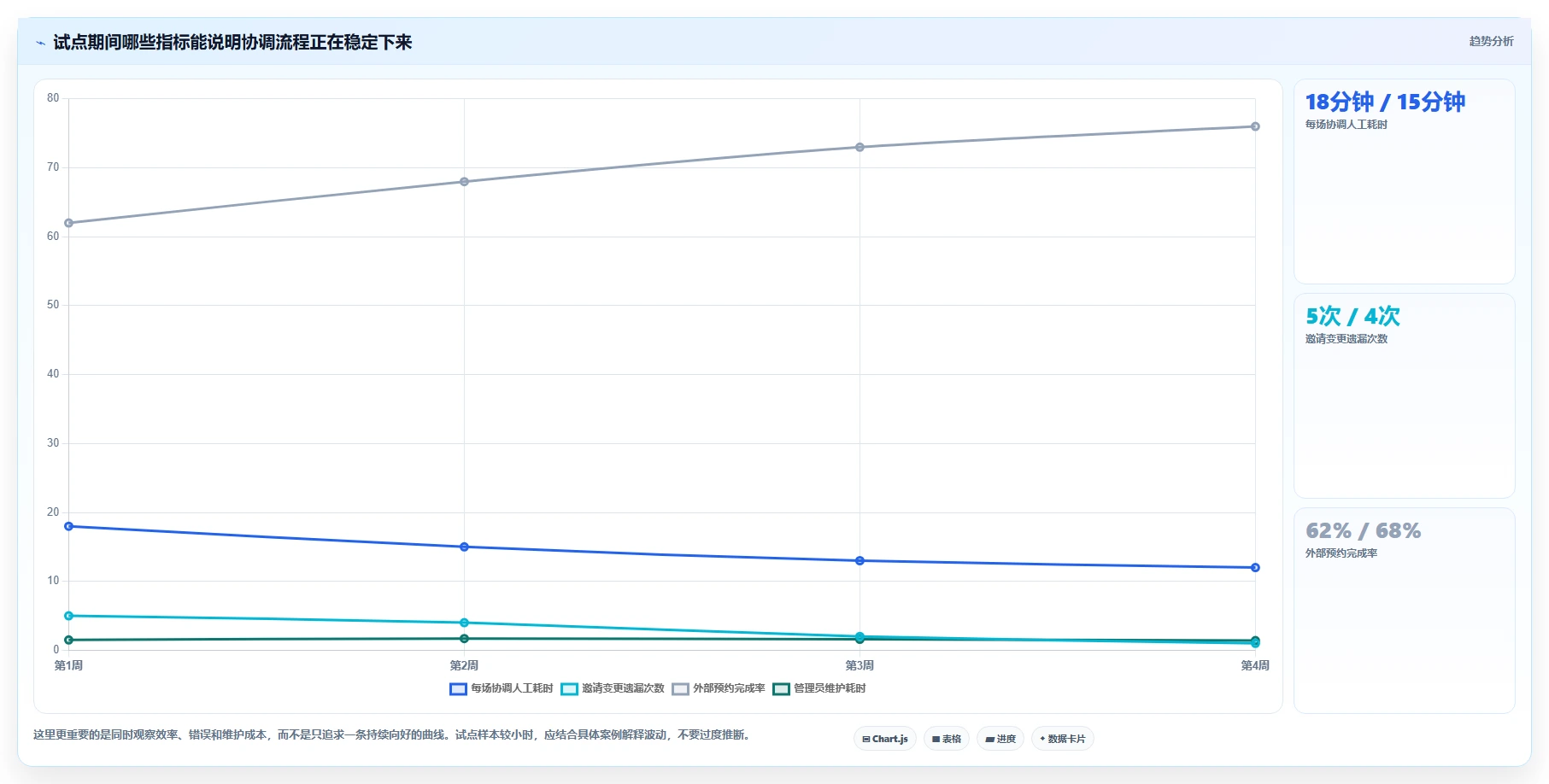1549x784 pixels.
Task: Select the 外部预约完成率 point at 第4周
Action: tap(1255, 126)
